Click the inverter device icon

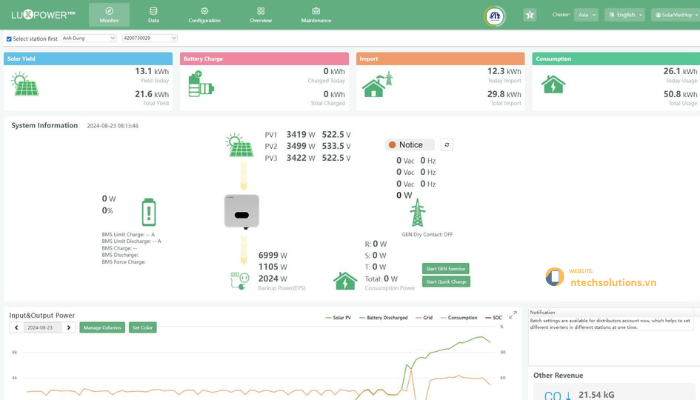coord(239,209)
